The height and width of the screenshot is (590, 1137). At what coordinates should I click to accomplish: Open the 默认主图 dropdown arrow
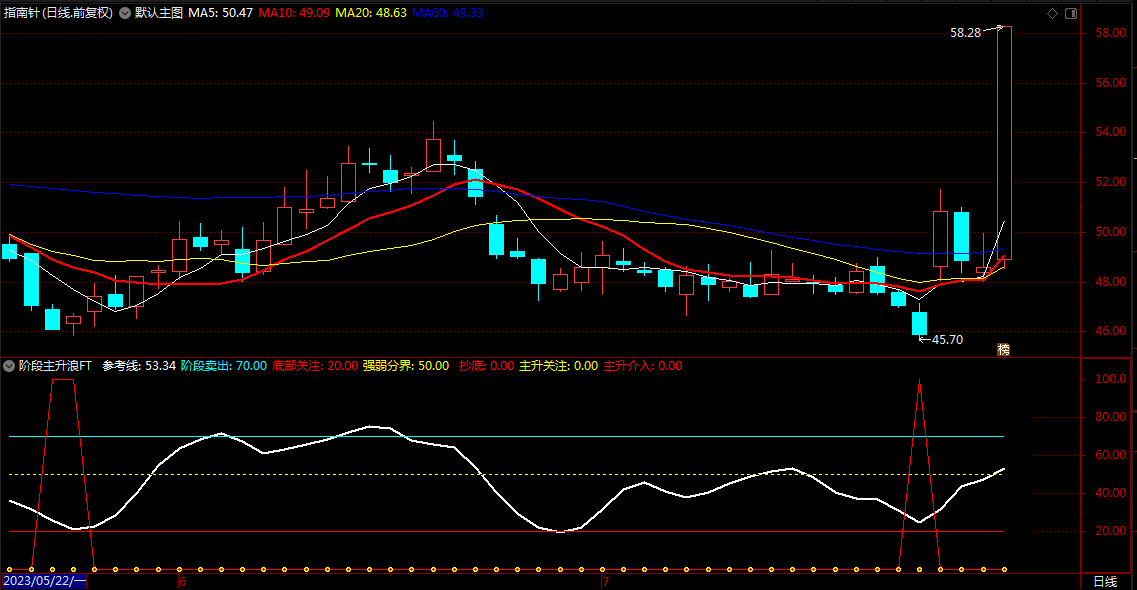[125, 13]
